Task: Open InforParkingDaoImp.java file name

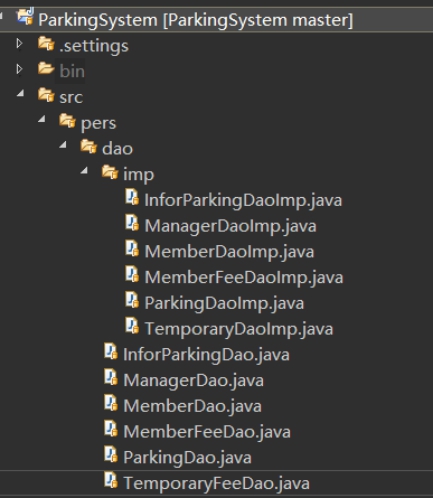Action: click(243, 201)
